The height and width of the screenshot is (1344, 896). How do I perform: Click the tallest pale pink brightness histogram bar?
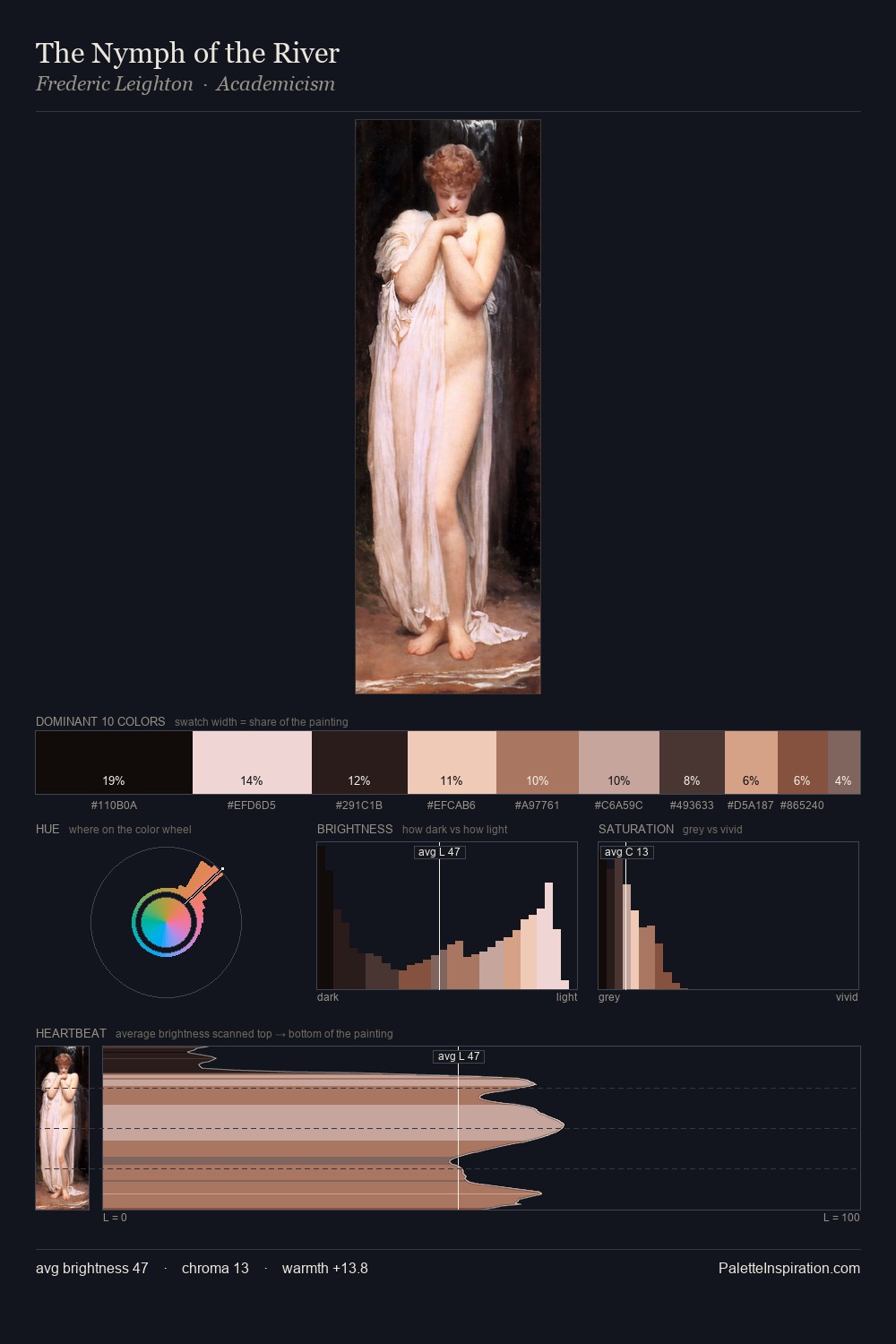[548, 935]
